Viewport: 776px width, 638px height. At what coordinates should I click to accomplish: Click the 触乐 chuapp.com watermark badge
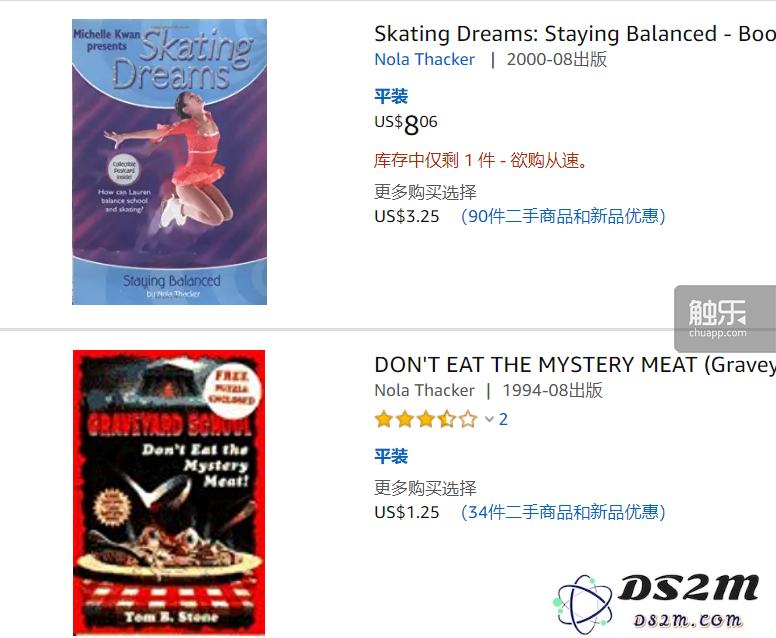click(725, 319)
